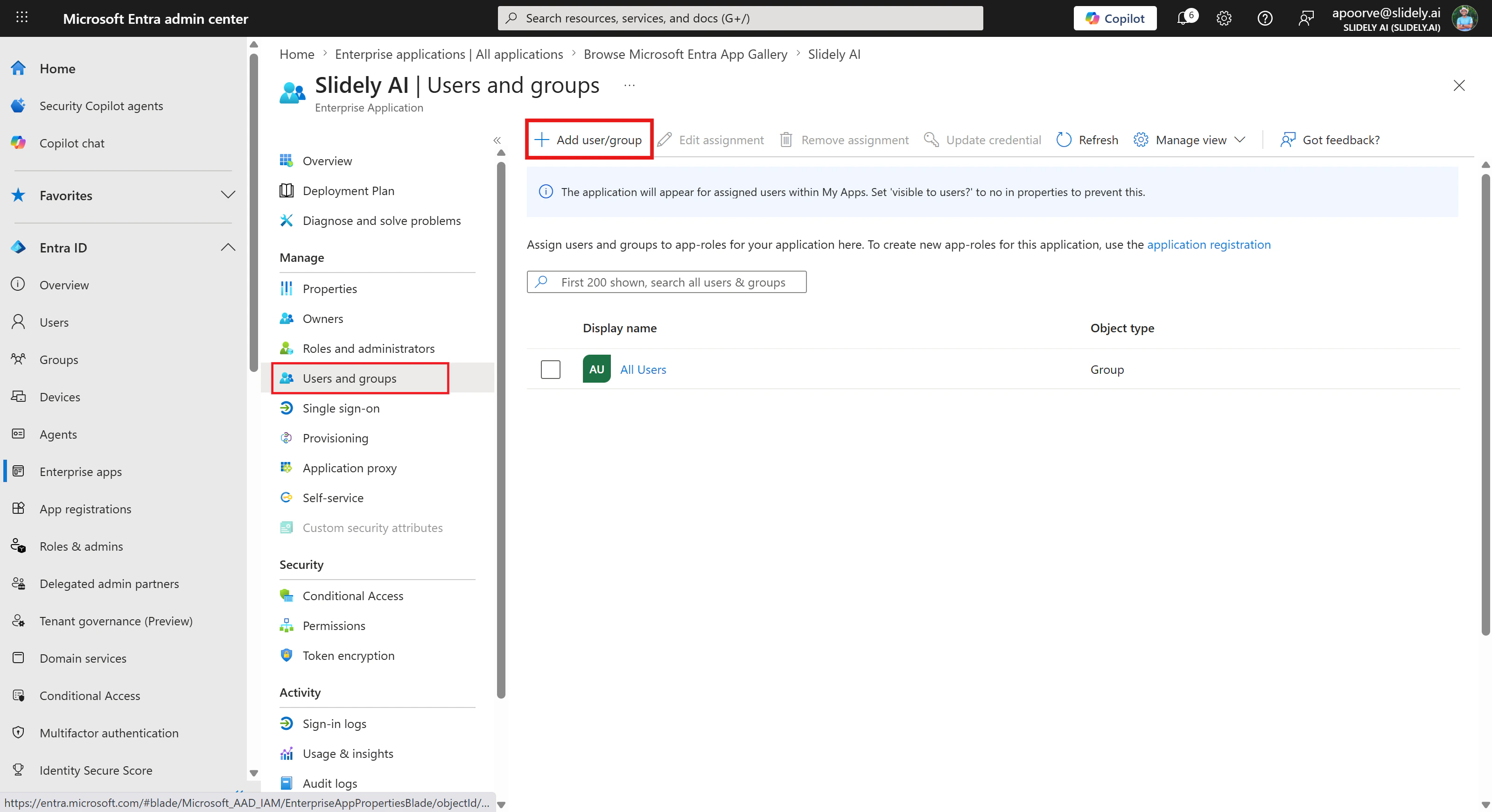The height and width of the screenshot is (812, 1492).
Task: Click the Token encryption shield icon
Action: pos(286,655)
